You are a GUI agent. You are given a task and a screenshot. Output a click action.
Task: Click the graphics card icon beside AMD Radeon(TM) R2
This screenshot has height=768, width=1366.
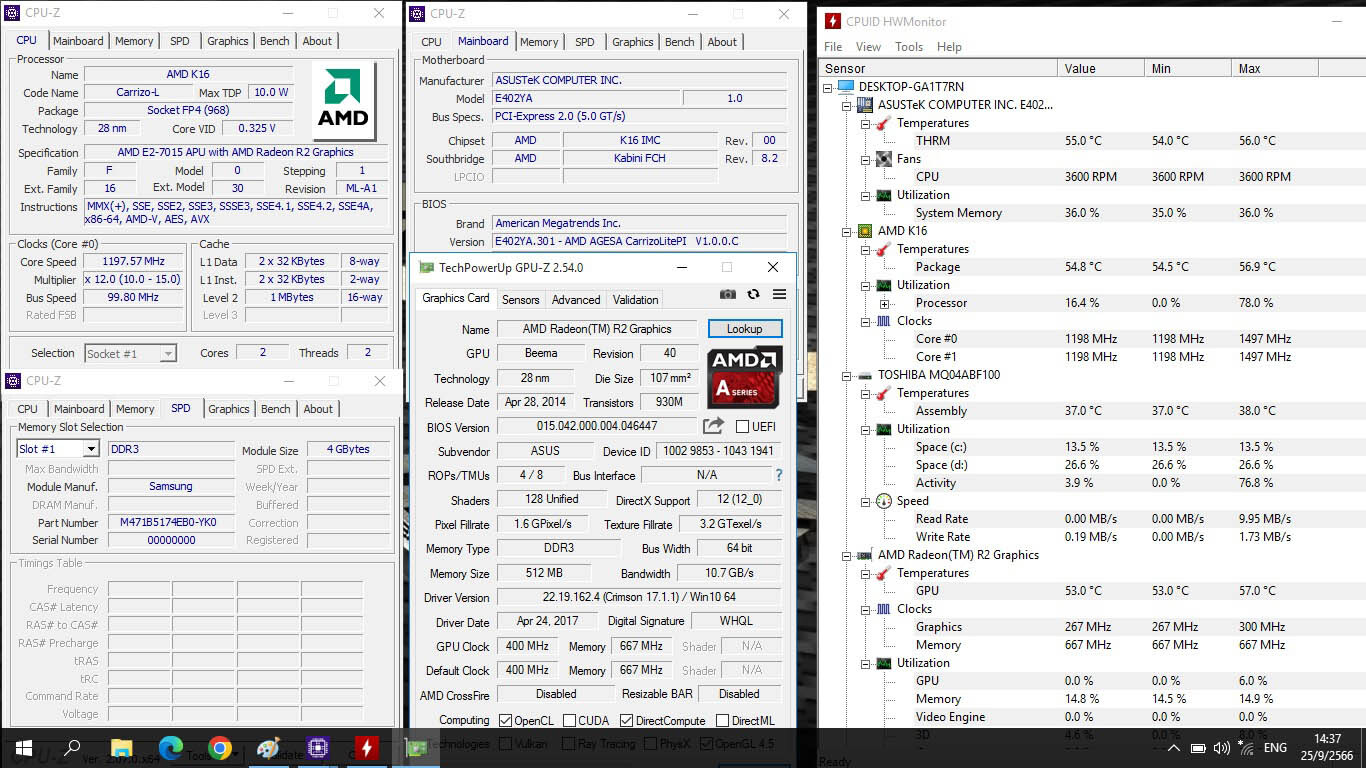[865, 555]
